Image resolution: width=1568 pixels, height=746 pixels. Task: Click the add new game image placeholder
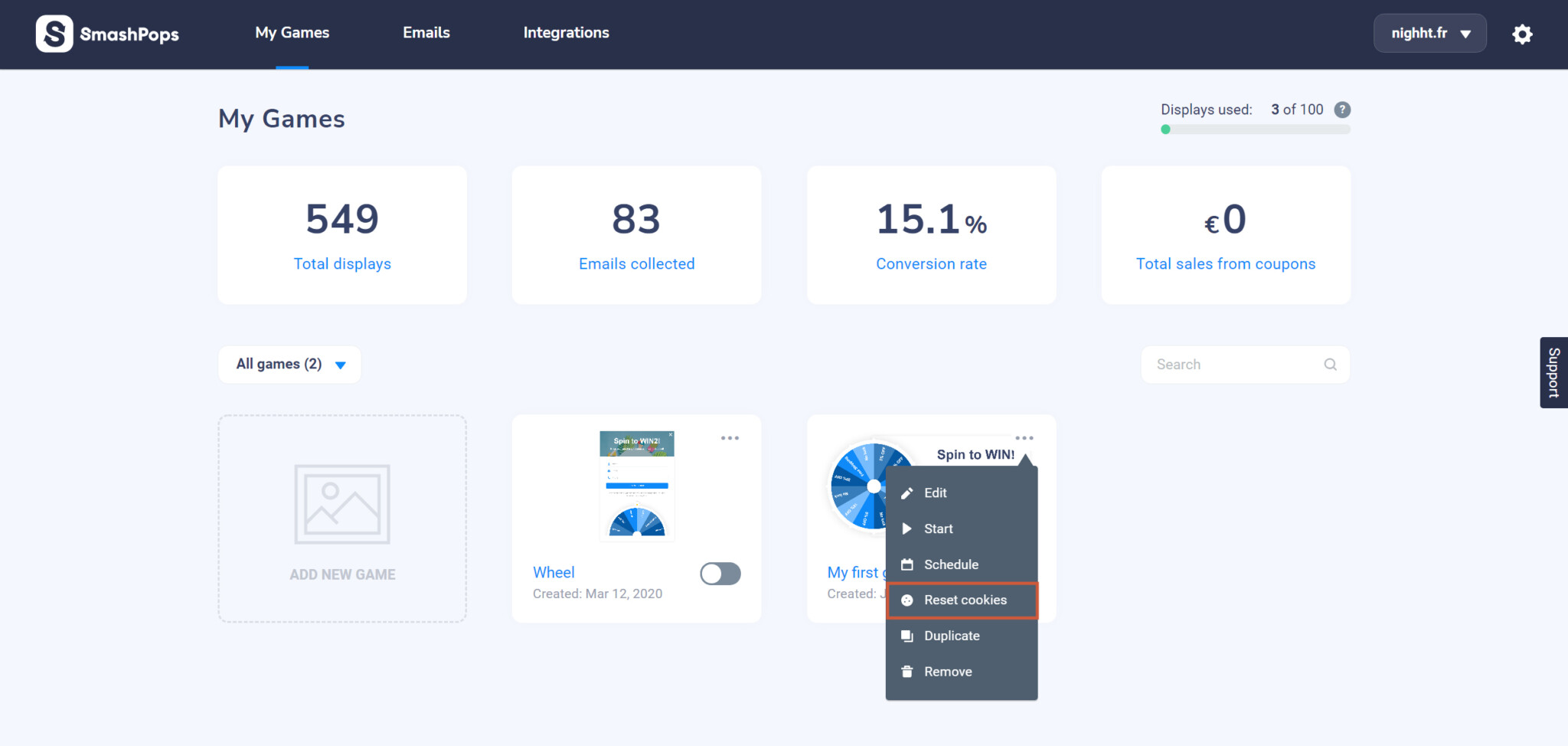tap(342, 504)
